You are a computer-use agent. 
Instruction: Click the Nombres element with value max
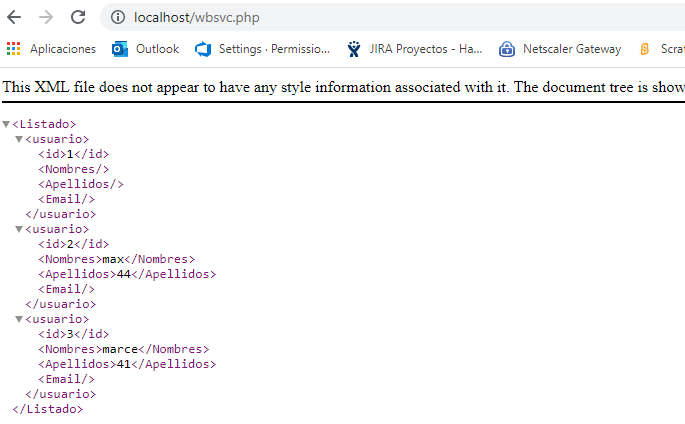click(x=116, y=260)
